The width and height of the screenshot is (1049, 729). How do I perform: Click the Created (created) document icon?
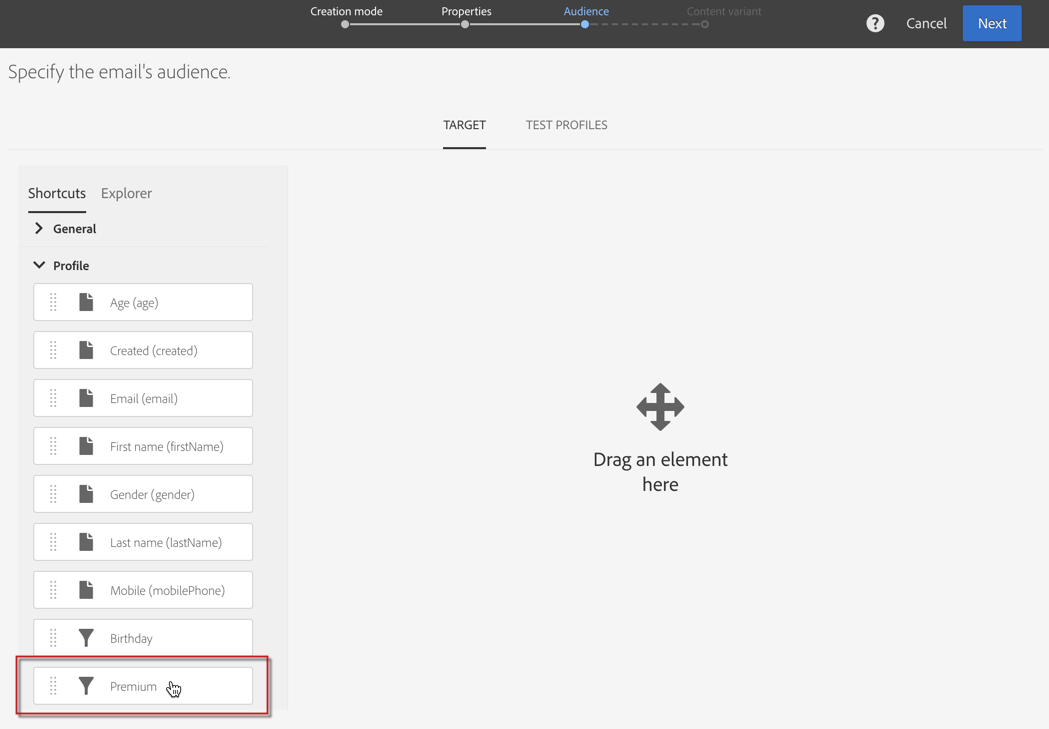pos(86,350)
